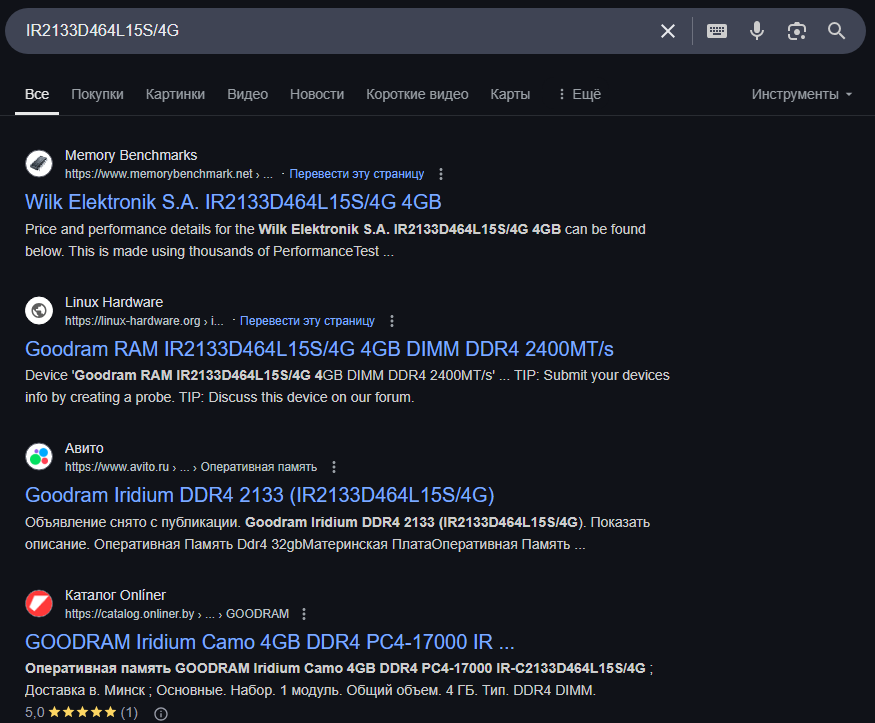Open options menu for Memory Benchmarks result

[x=441, y=174]
